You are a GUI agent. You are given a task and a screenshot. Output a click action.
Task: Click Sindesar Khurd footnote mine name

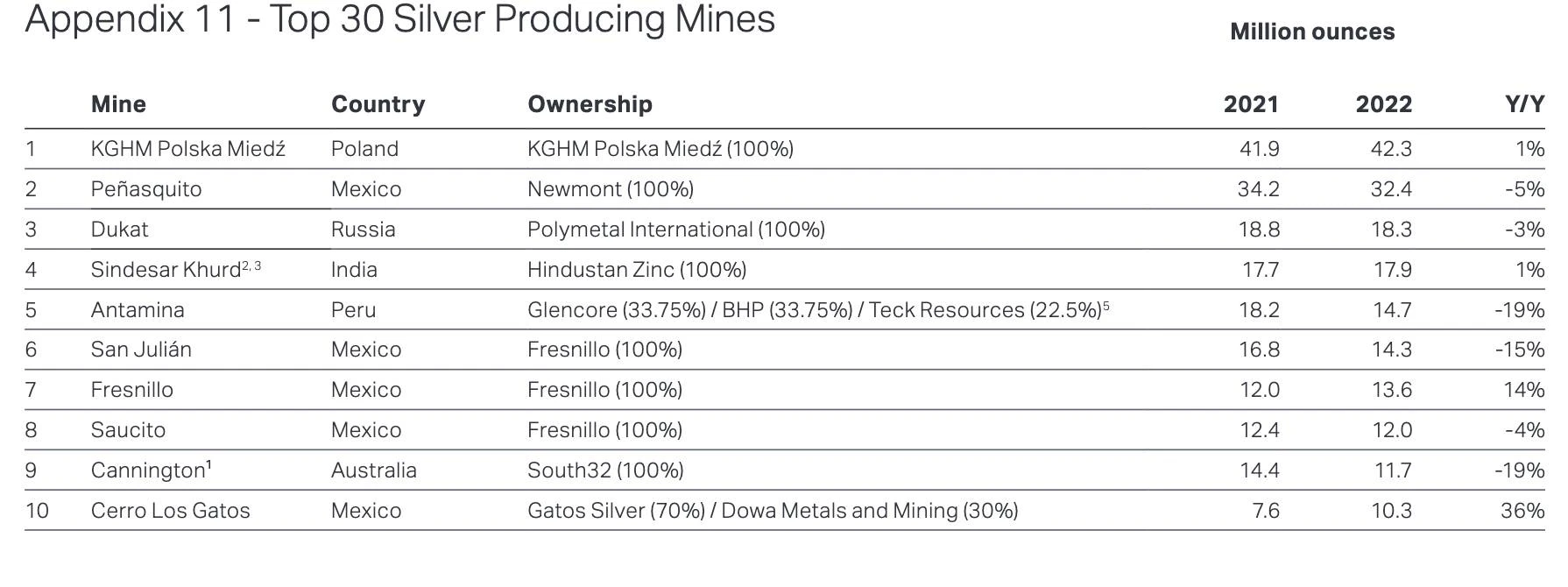(175, 269)
